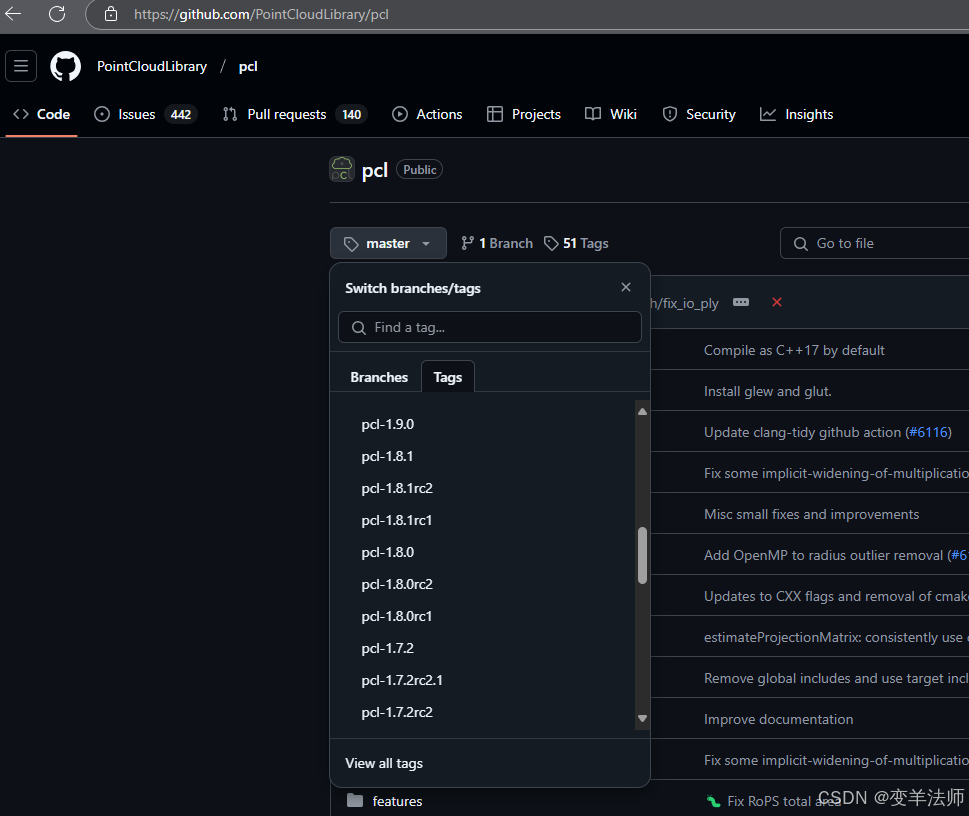Select tag pcl-1.8.0
The height and width of the screenshot is (816, 969).
point(387,552)
